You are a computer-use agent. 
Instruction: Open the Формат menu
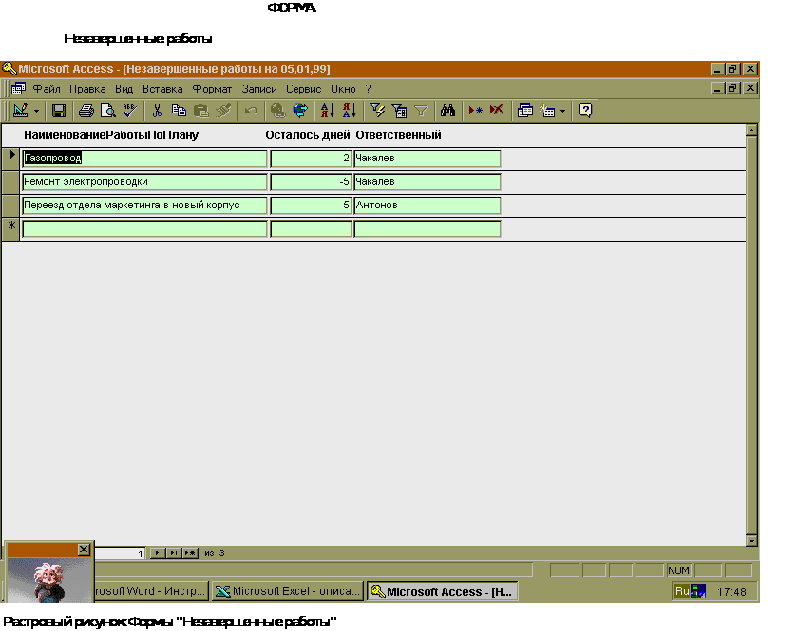[x=211, y=89]
